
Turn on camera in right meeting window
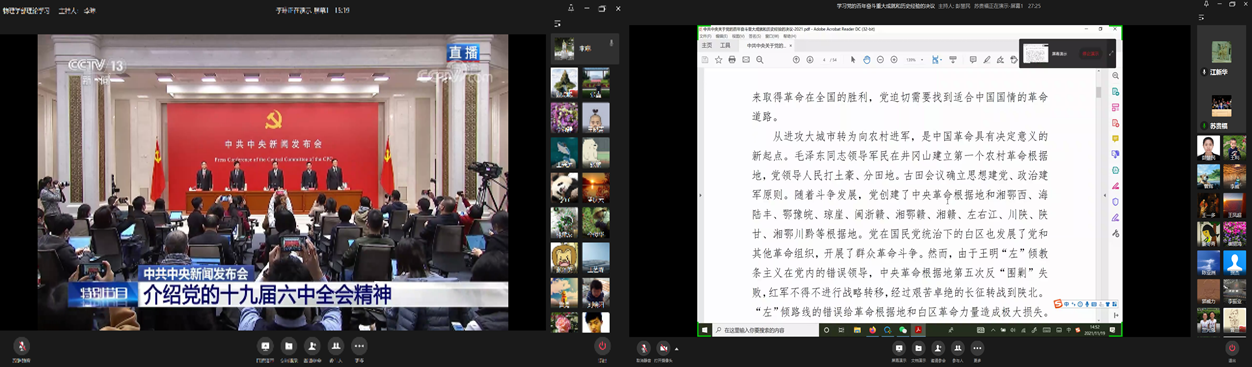click(x=663, y=347)
